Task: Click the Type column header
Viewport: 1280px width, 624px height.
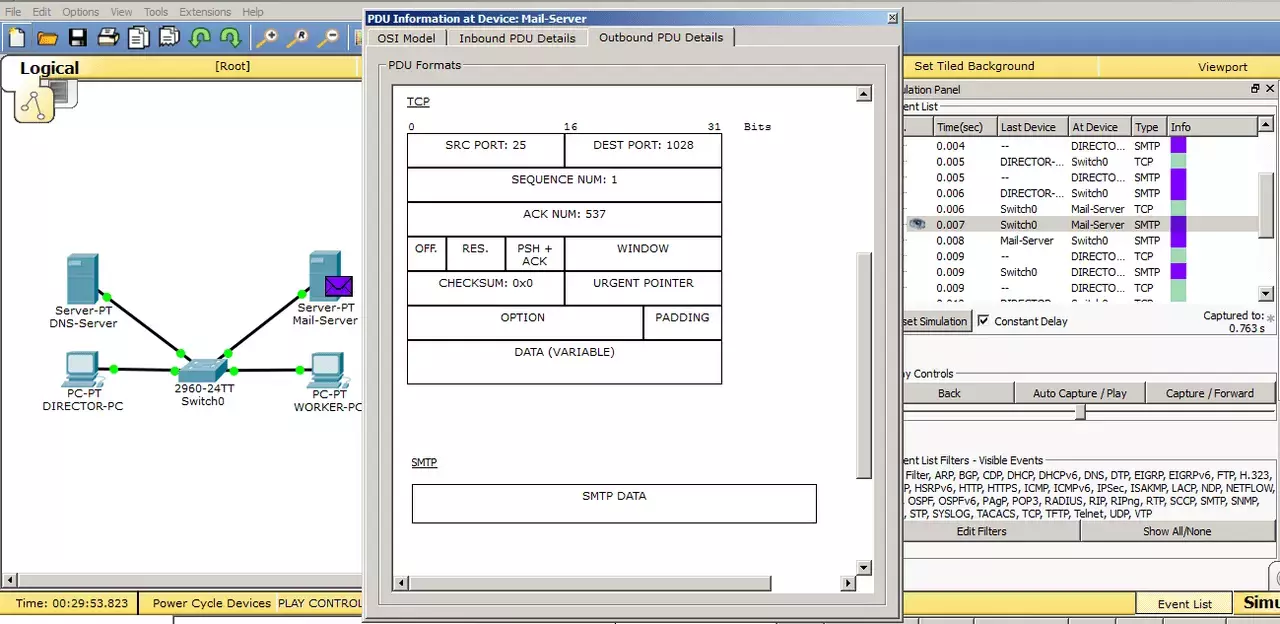Action: point(1148,127)
